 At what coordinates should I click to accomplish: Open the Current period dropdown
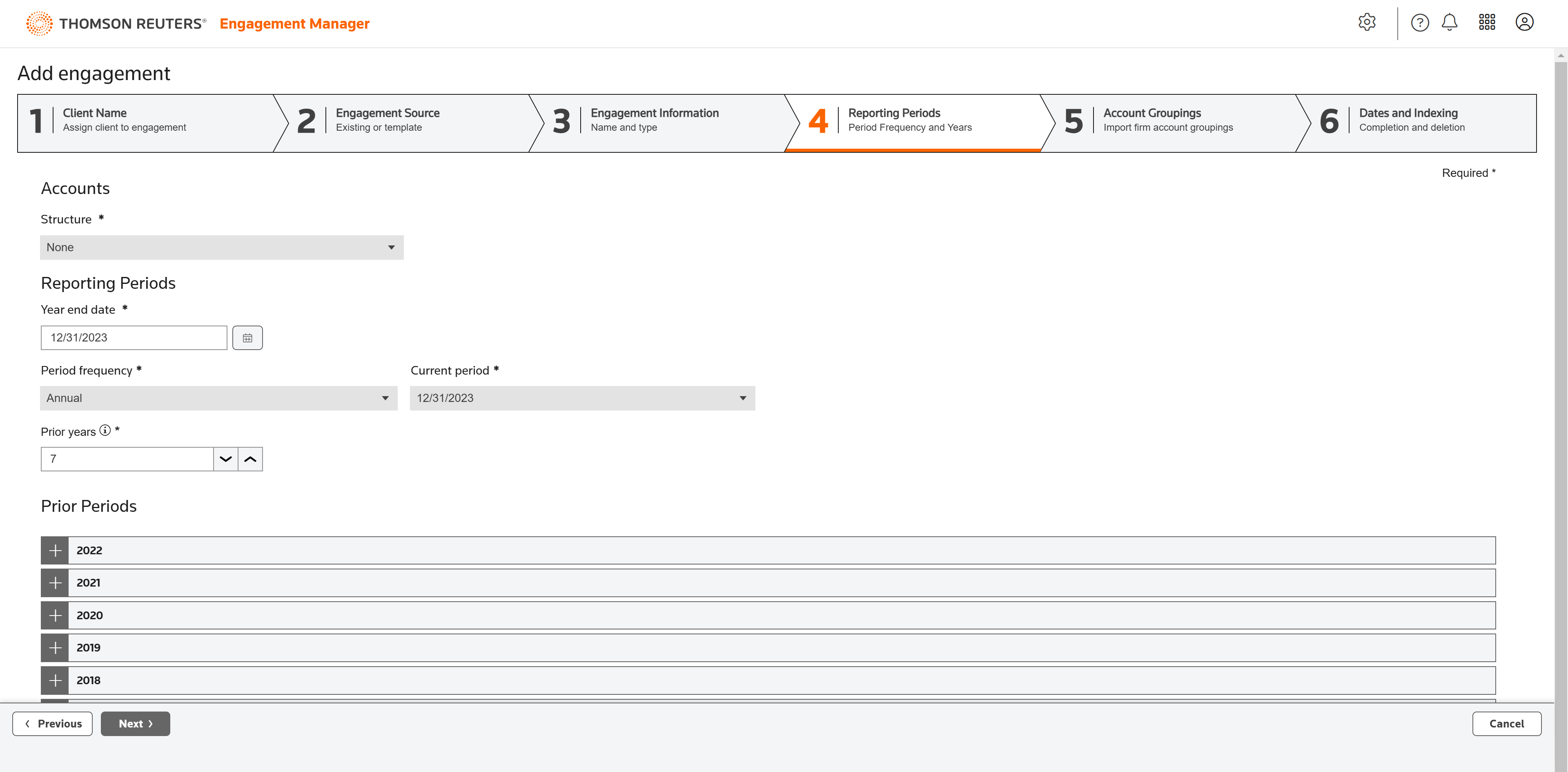tap(582, 398)
